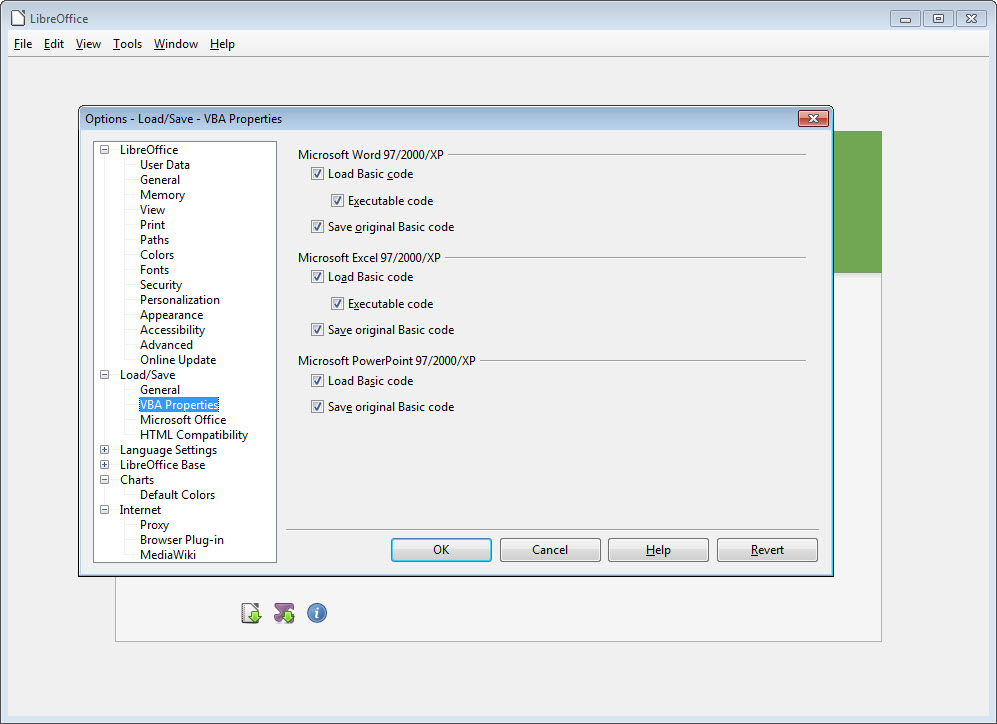Select General under LibreOffice
997x724 pixels.
click(x=160, y=180)
